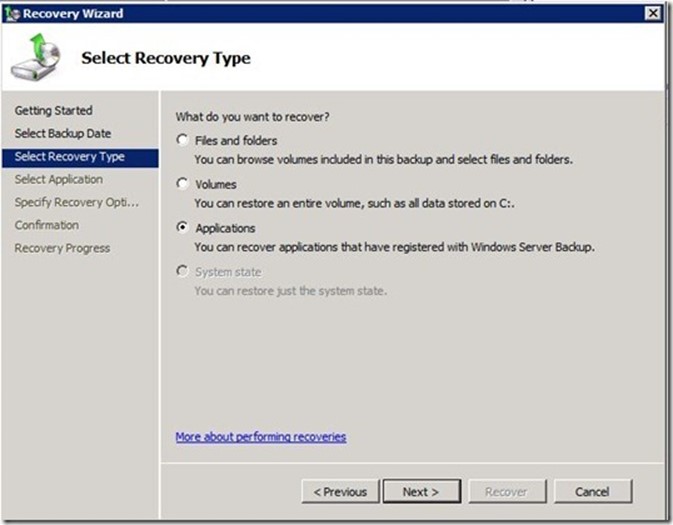The image size is (673, 525).
Task: Jump to the Select Application step
Action: pyautogui.click(x=58, y=180)
